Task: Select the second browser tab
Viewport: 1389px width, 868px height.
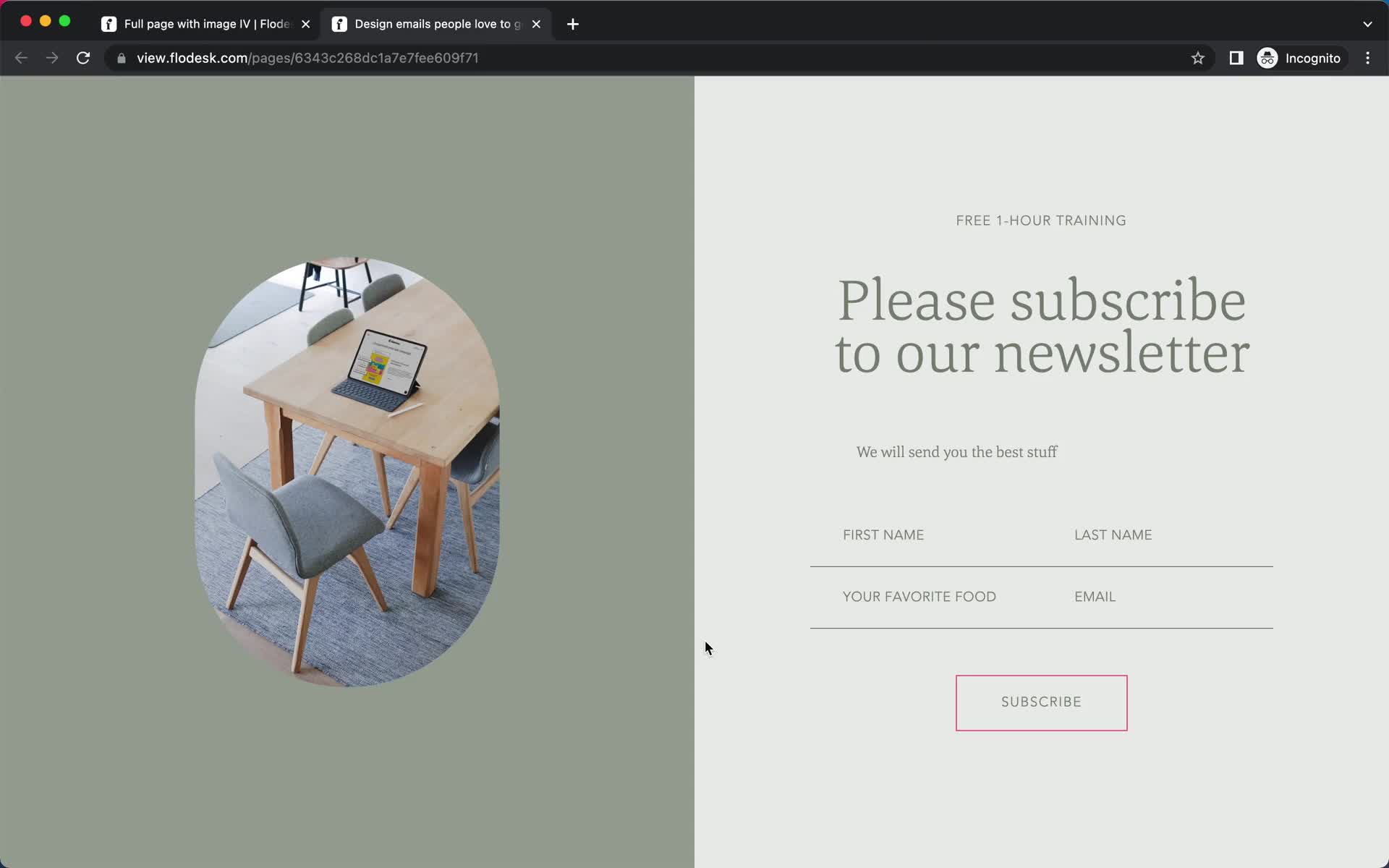Action: coord(437,23)
